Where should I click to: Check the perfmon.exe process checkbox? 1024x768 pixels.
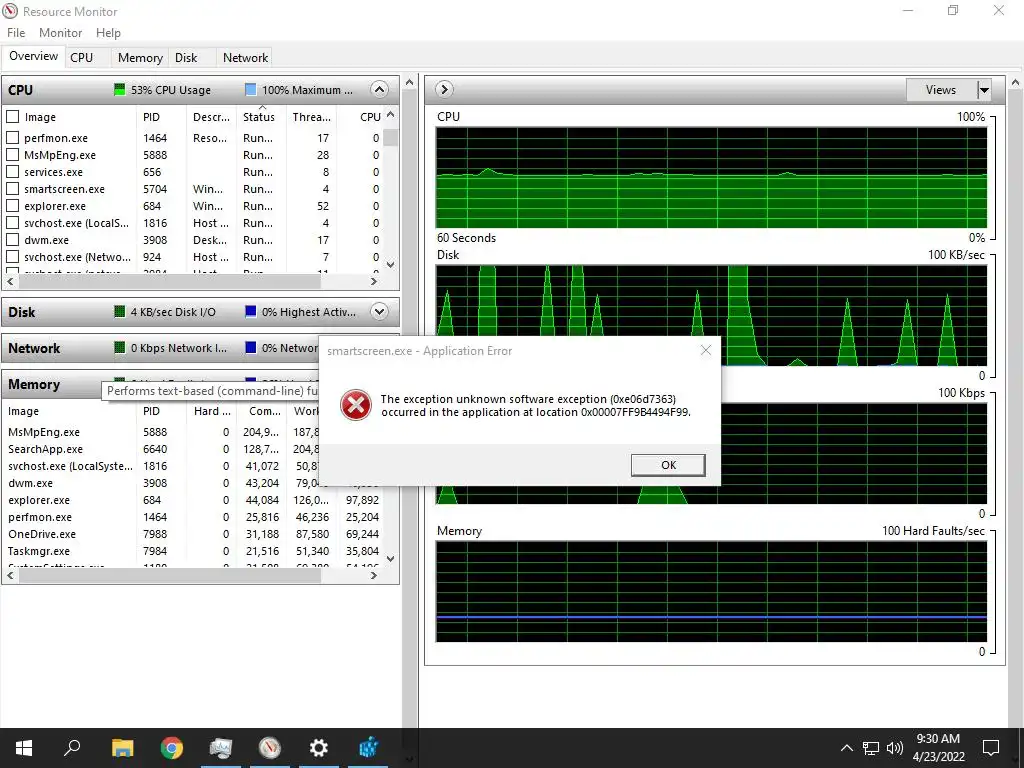[12, 138]
